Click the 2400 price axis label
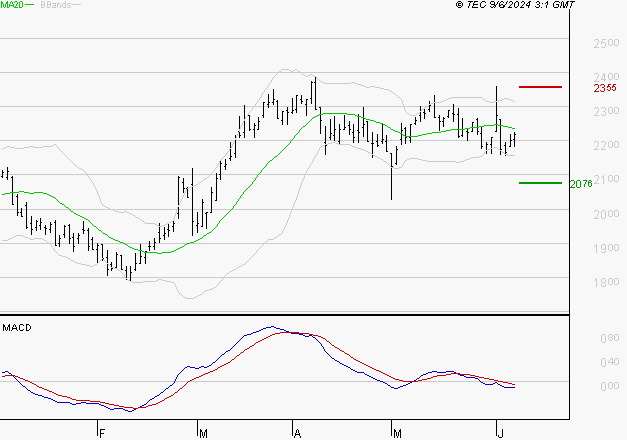This screenshot has width=627, height=440. 606,77
